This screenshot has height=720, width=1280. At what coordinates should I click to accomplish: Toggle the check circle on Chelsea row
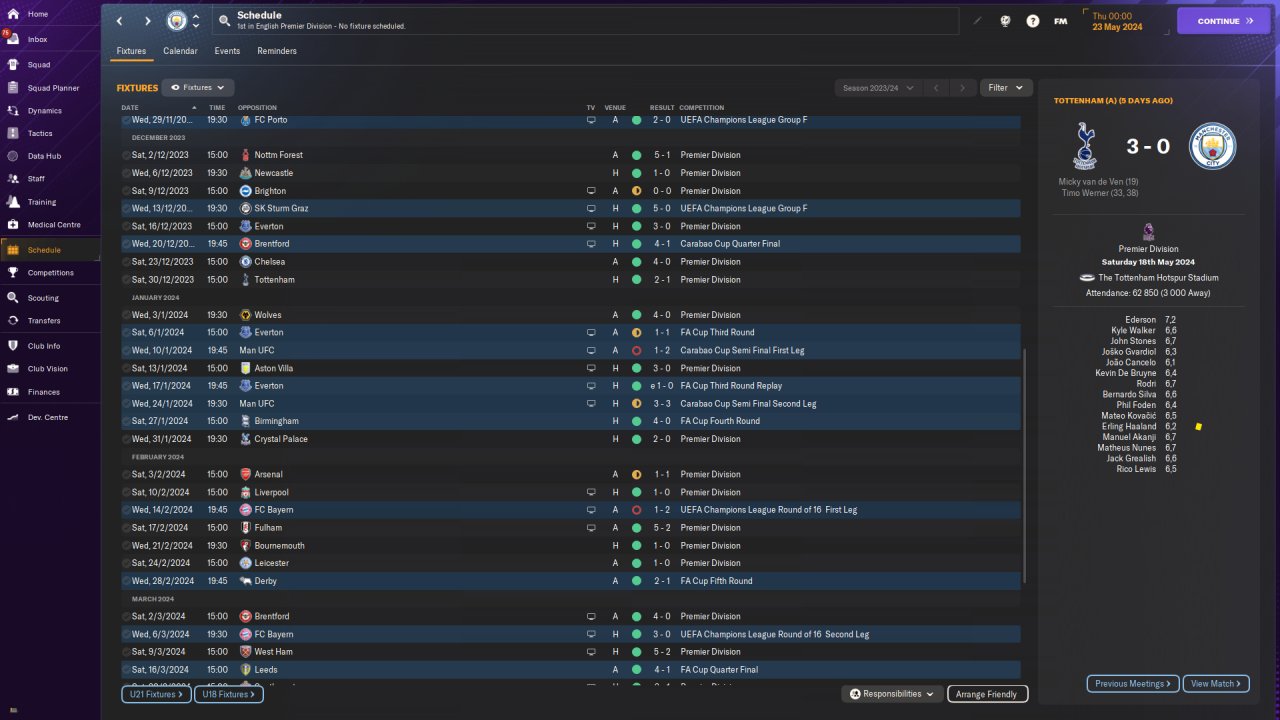tap(126, 262)
